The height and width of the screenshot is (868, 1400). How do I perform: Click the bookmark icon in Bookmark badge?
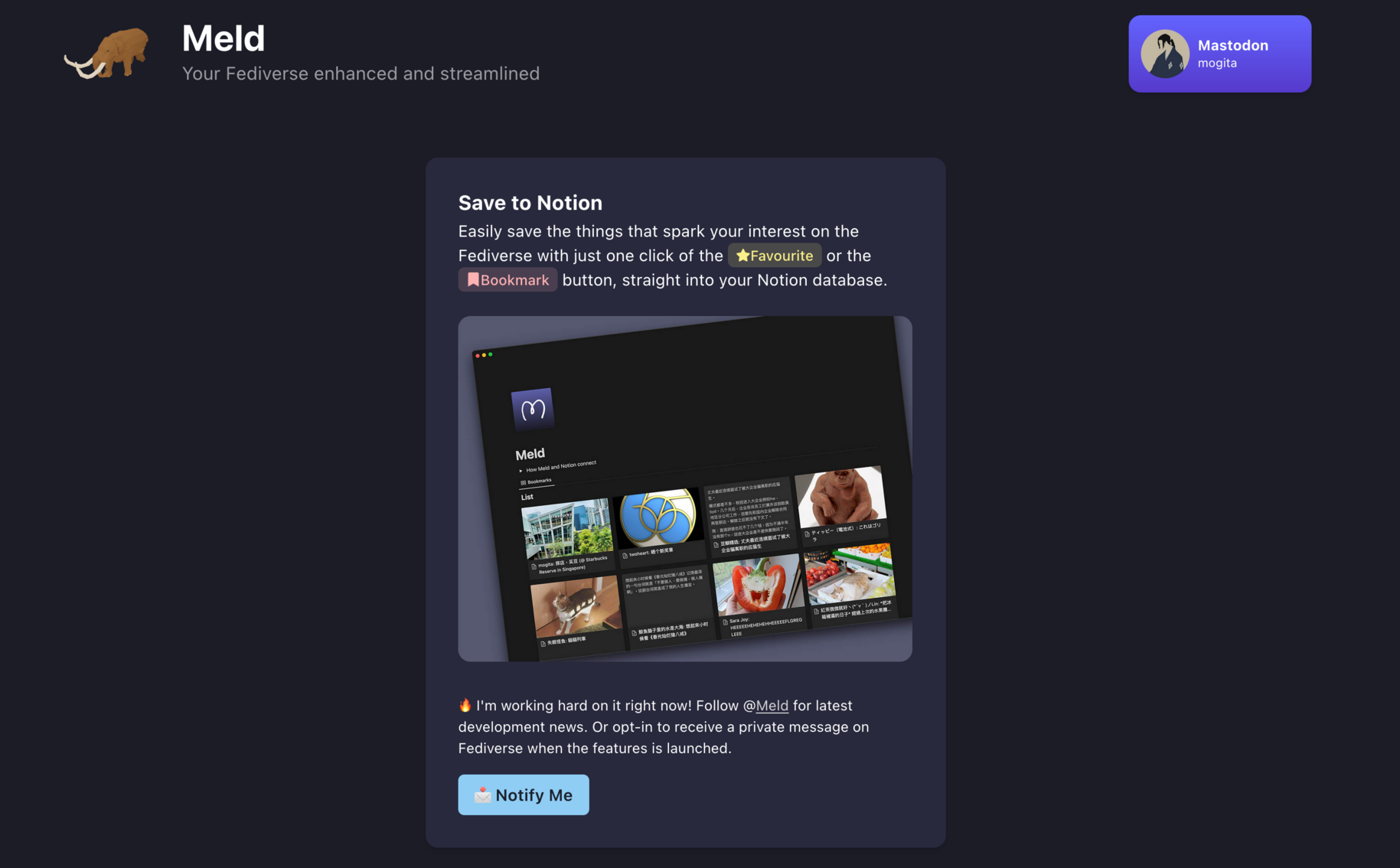click(x=473, y=279)
